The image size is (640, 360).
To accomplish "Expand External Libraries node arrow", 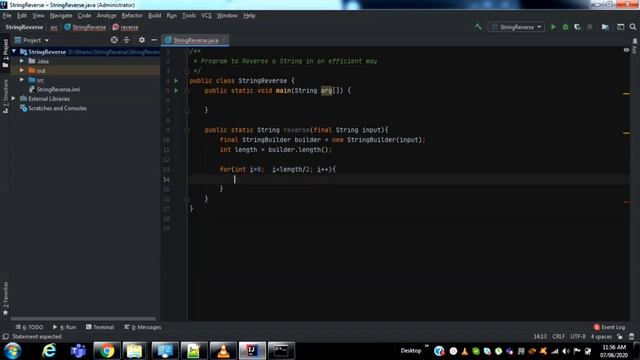I will (14, 99).
